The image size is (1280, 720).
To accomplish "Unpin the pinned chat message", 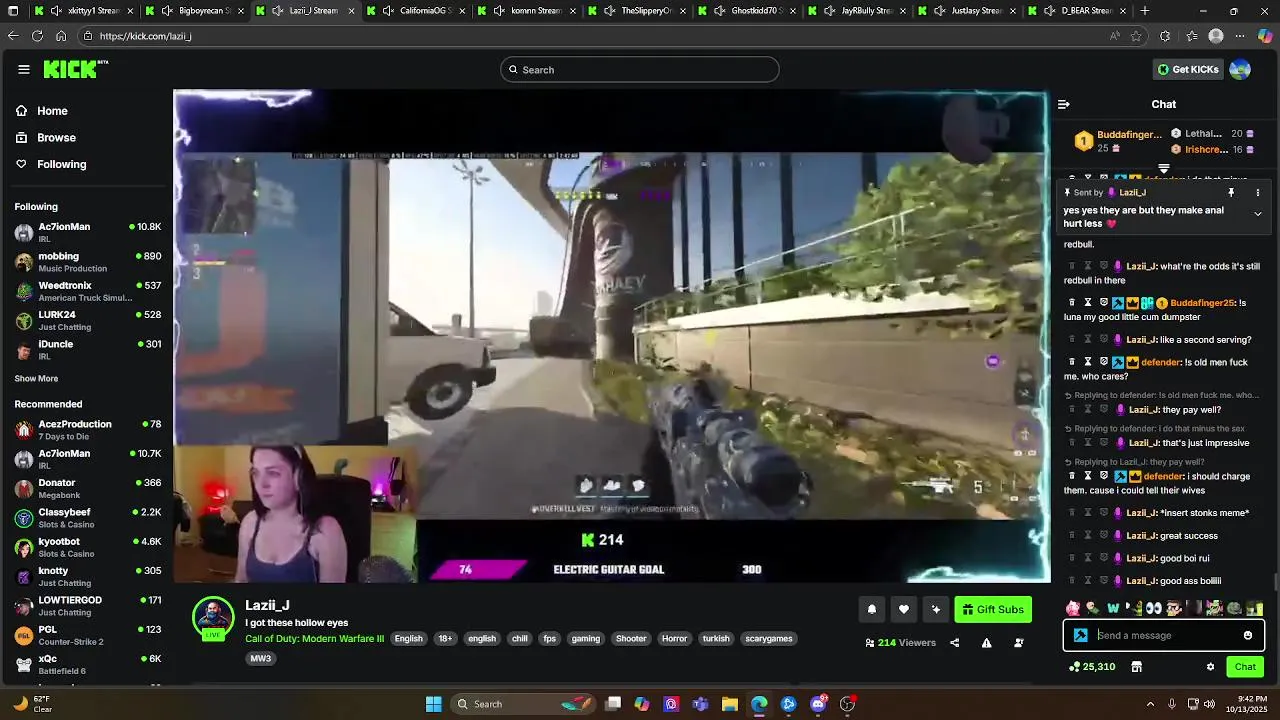I will [1231, 192].
